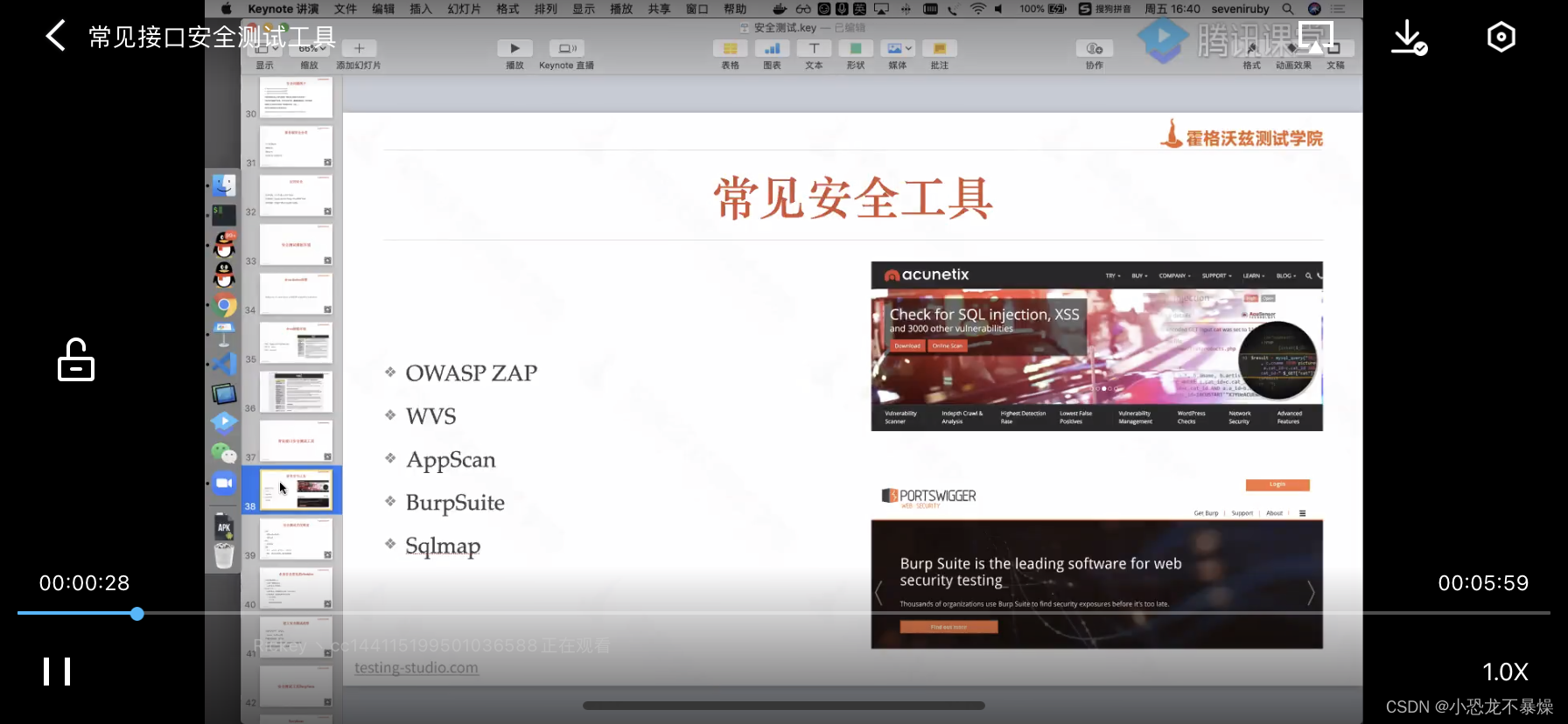Open the APK file icon in the Dock
Viewport: 1568px width, 724px height.
pyautogui.click(x=224, y=526)
